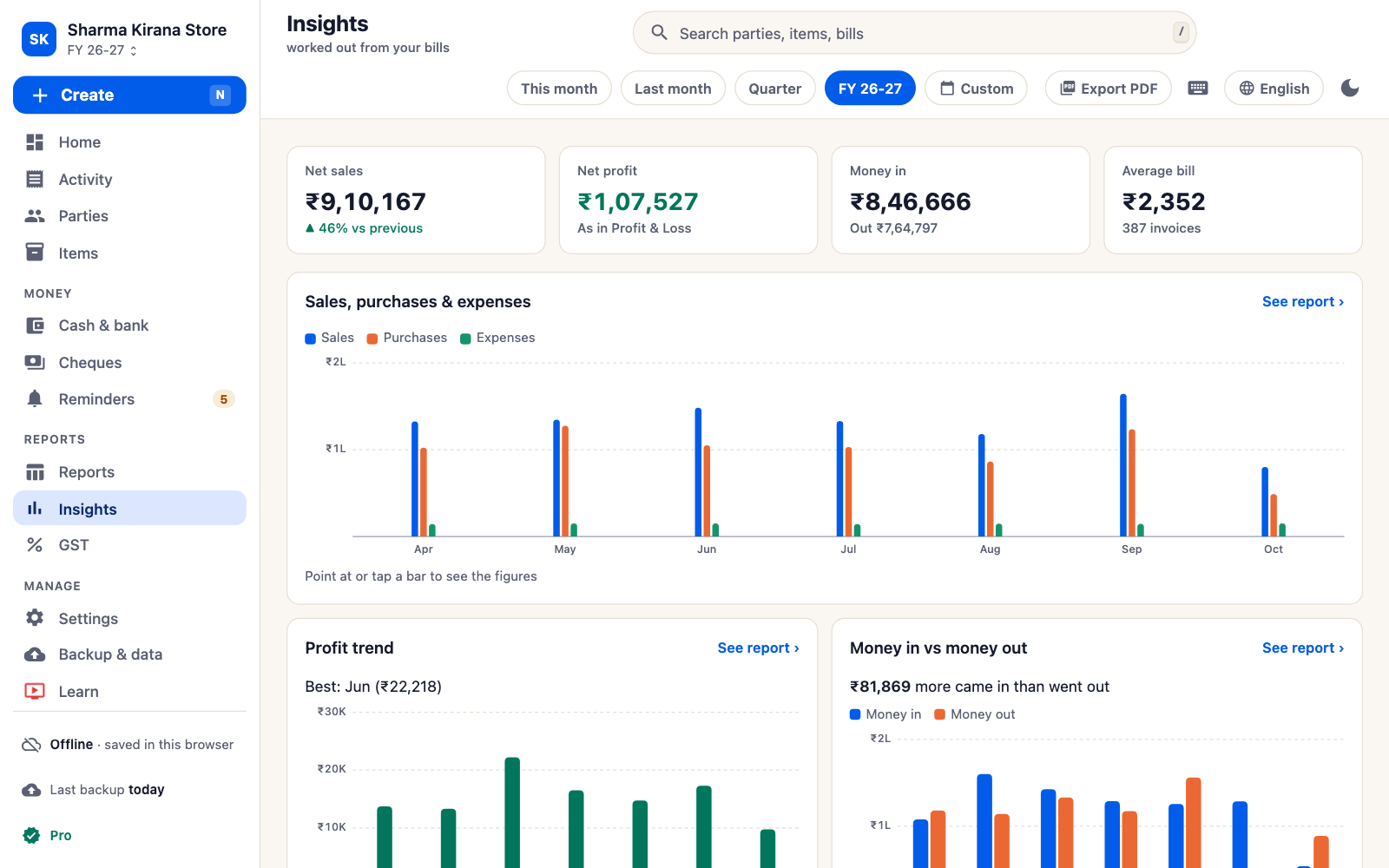Select the This month filter

(559, 88)
